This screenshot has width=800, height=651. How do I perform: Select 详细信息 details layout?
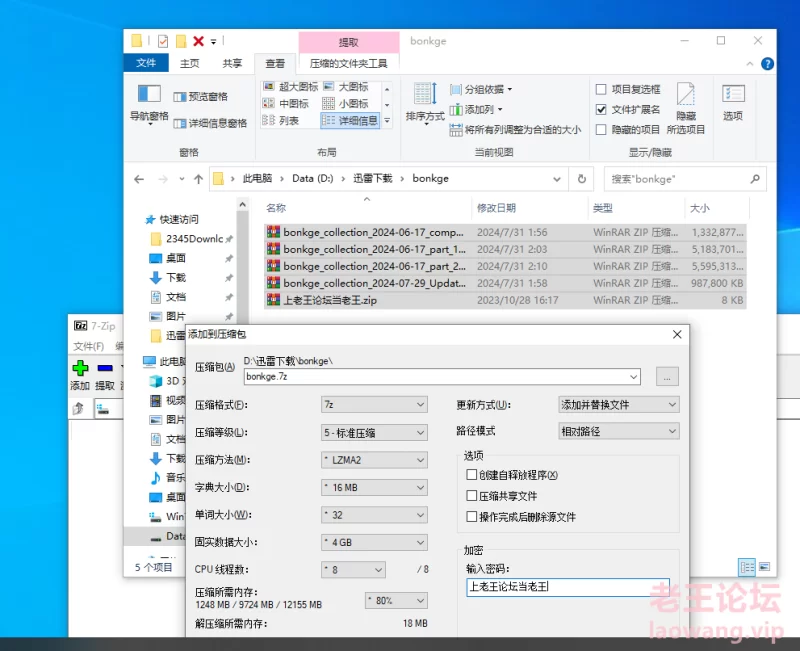pyautogui.click(x=350, y=120)
